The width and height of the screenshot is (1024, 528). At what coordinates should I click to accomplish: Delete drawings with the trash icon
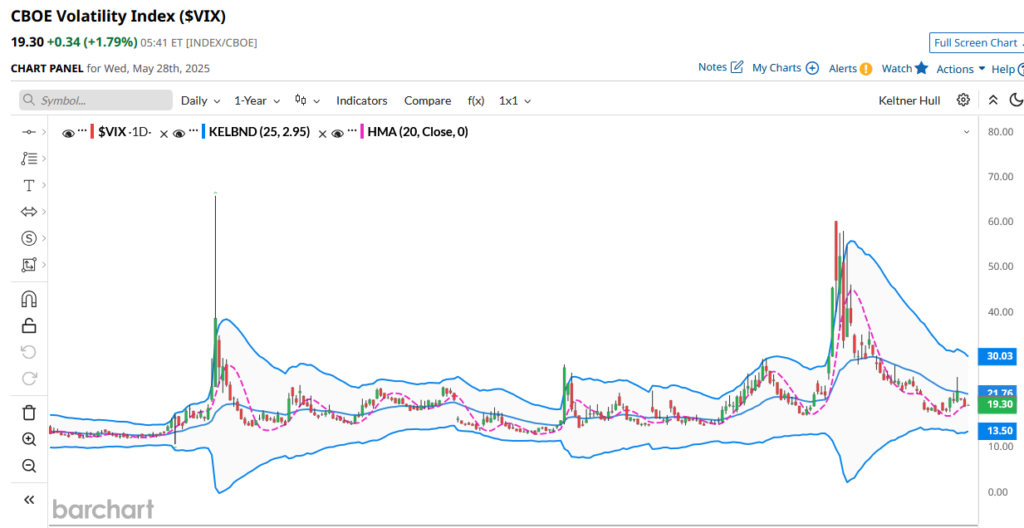pos(29,412)
